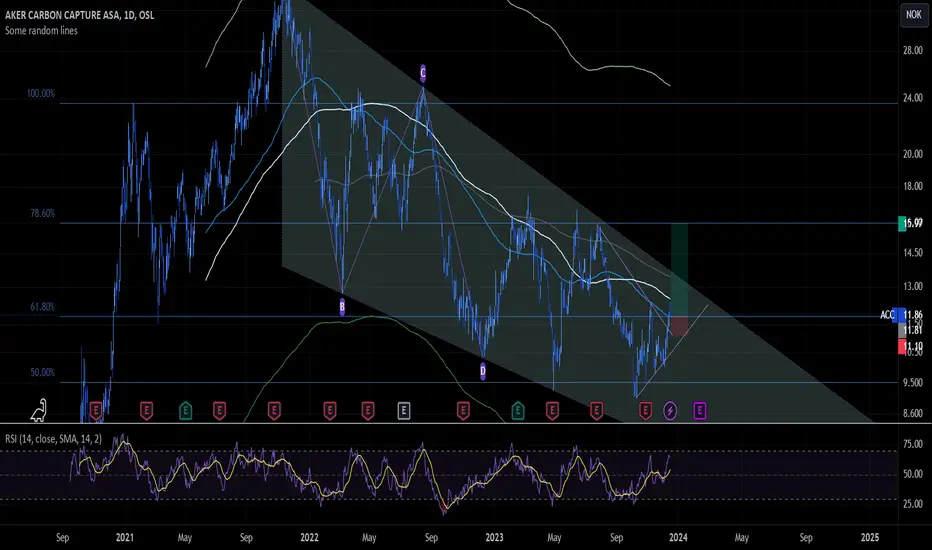Click the purple lightning bolt event icon
This screenshot has height=550, width=932.
tap(670, 410)
